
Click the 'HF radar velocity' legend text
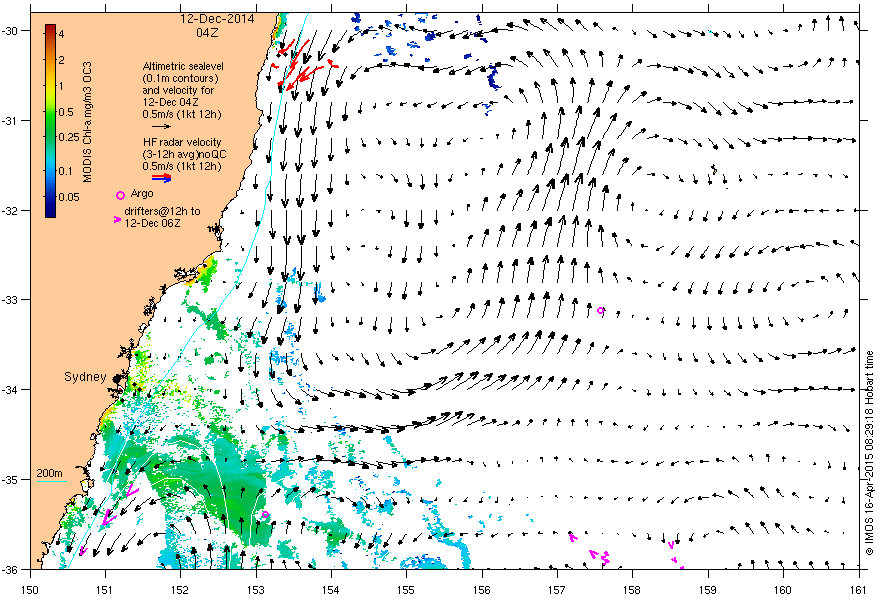pyautogui.click(x=182, y=142)
